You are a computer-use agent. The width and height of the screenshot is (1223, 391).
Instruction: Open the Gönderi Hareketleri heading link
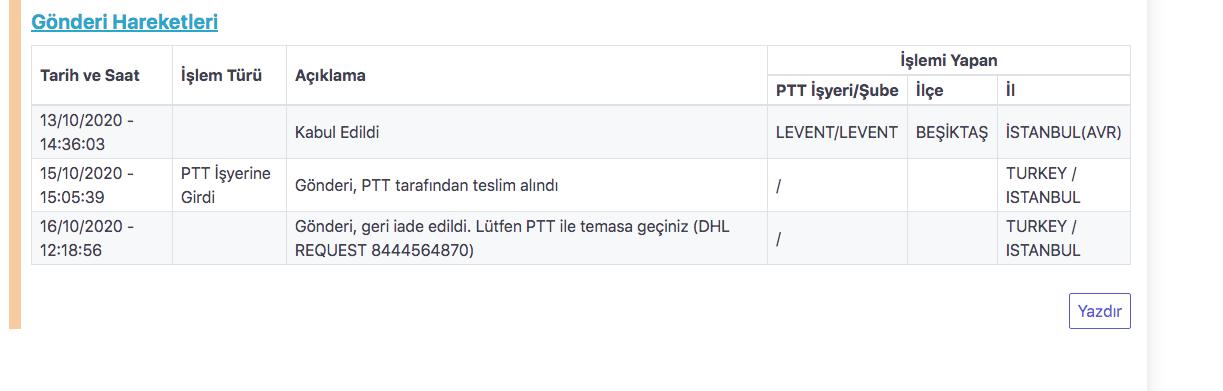[x=124, y=21]
